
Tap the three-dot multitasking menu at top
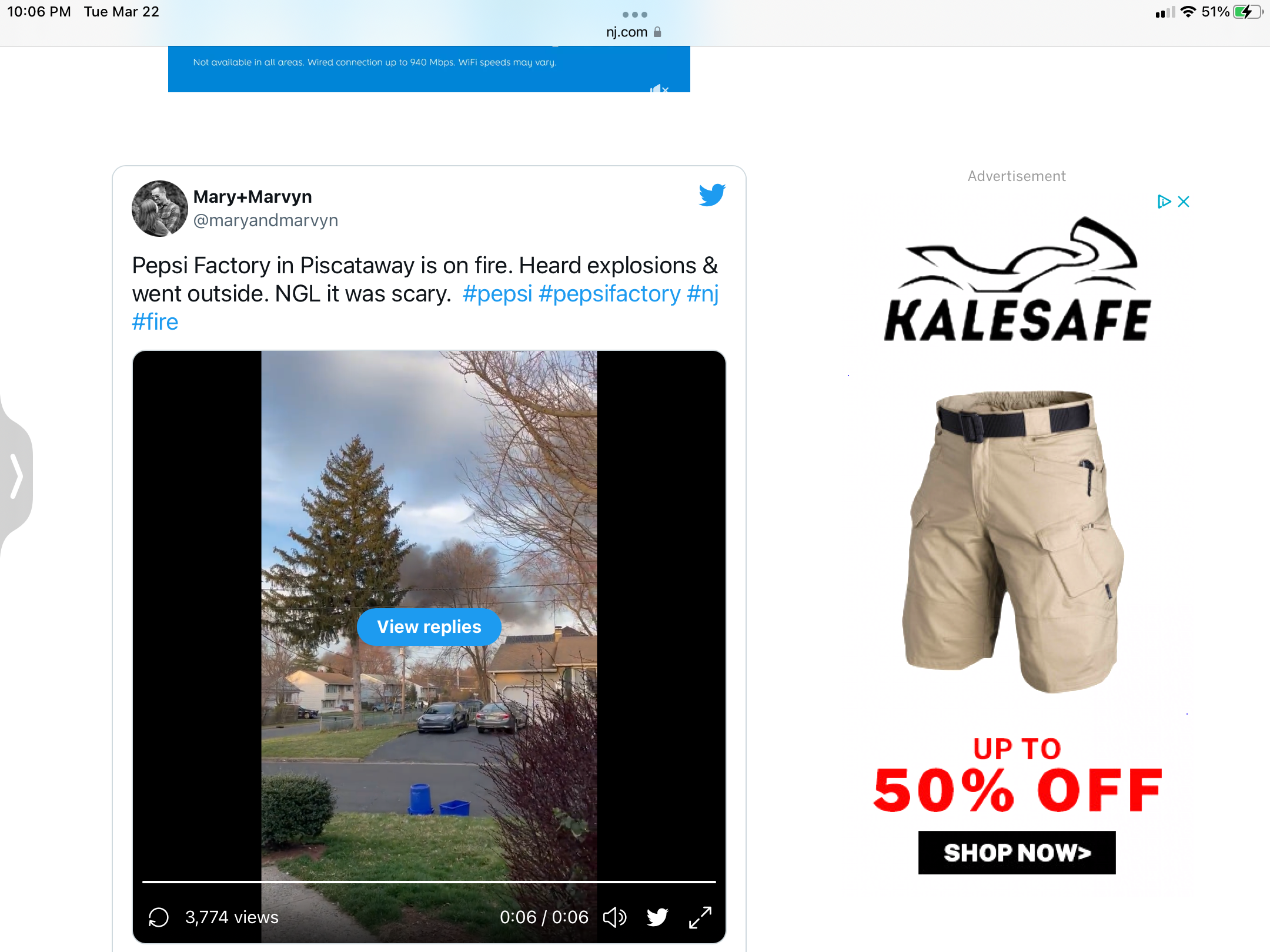tap(635, 15)
